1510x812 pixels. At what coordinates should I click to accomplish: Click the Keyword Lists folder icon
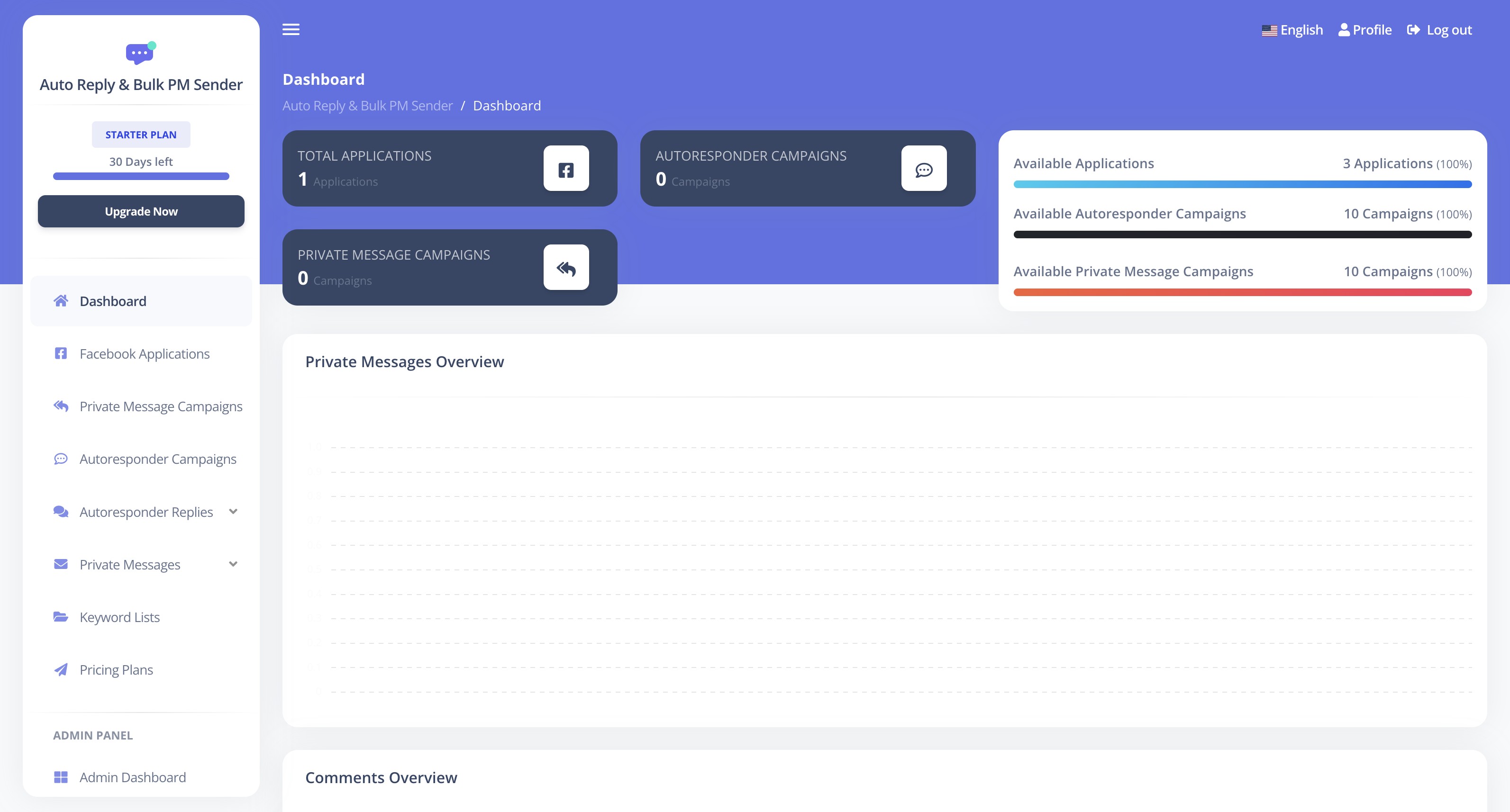[60, 617]
